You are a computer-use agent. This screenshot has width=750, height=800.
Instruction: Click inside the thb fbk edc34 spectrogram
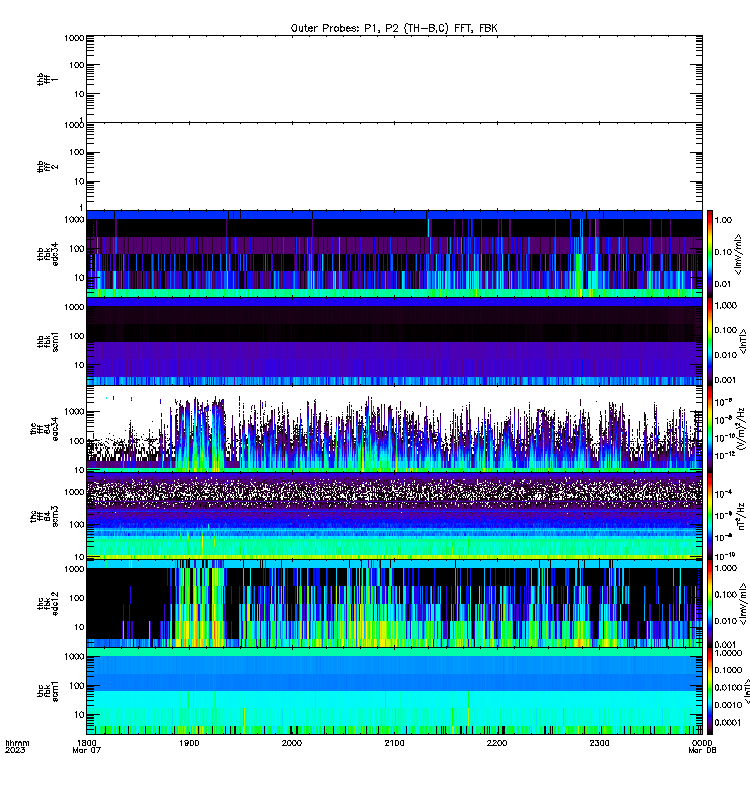pyautogui.click(x=394, y=254)
